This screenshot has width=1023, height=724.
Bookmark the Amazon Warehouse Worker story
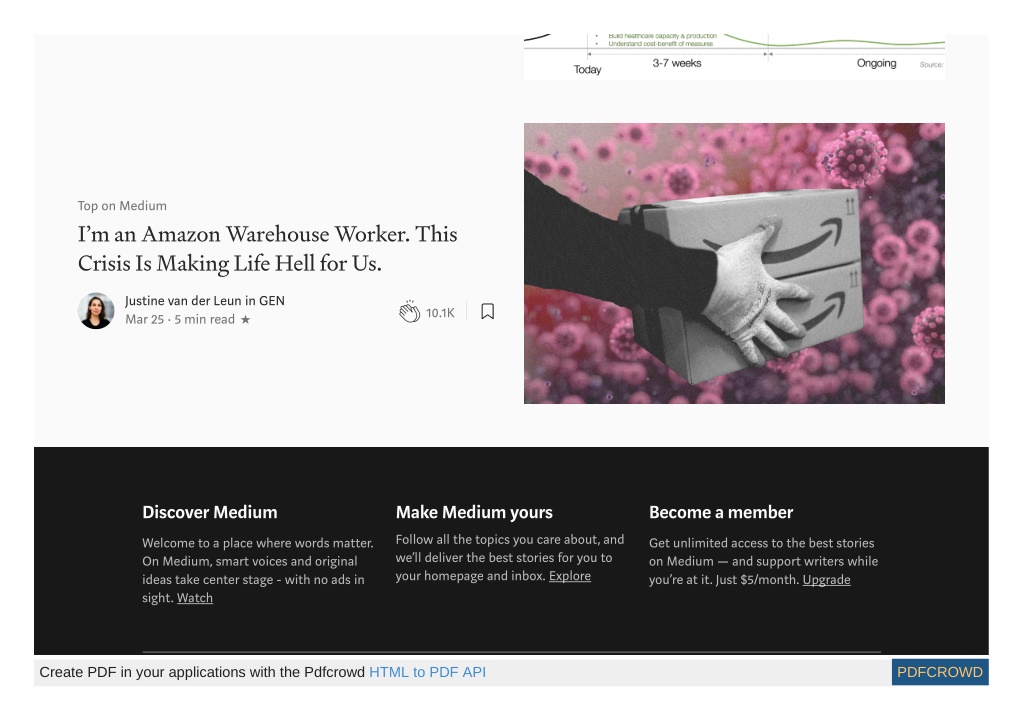487,312
